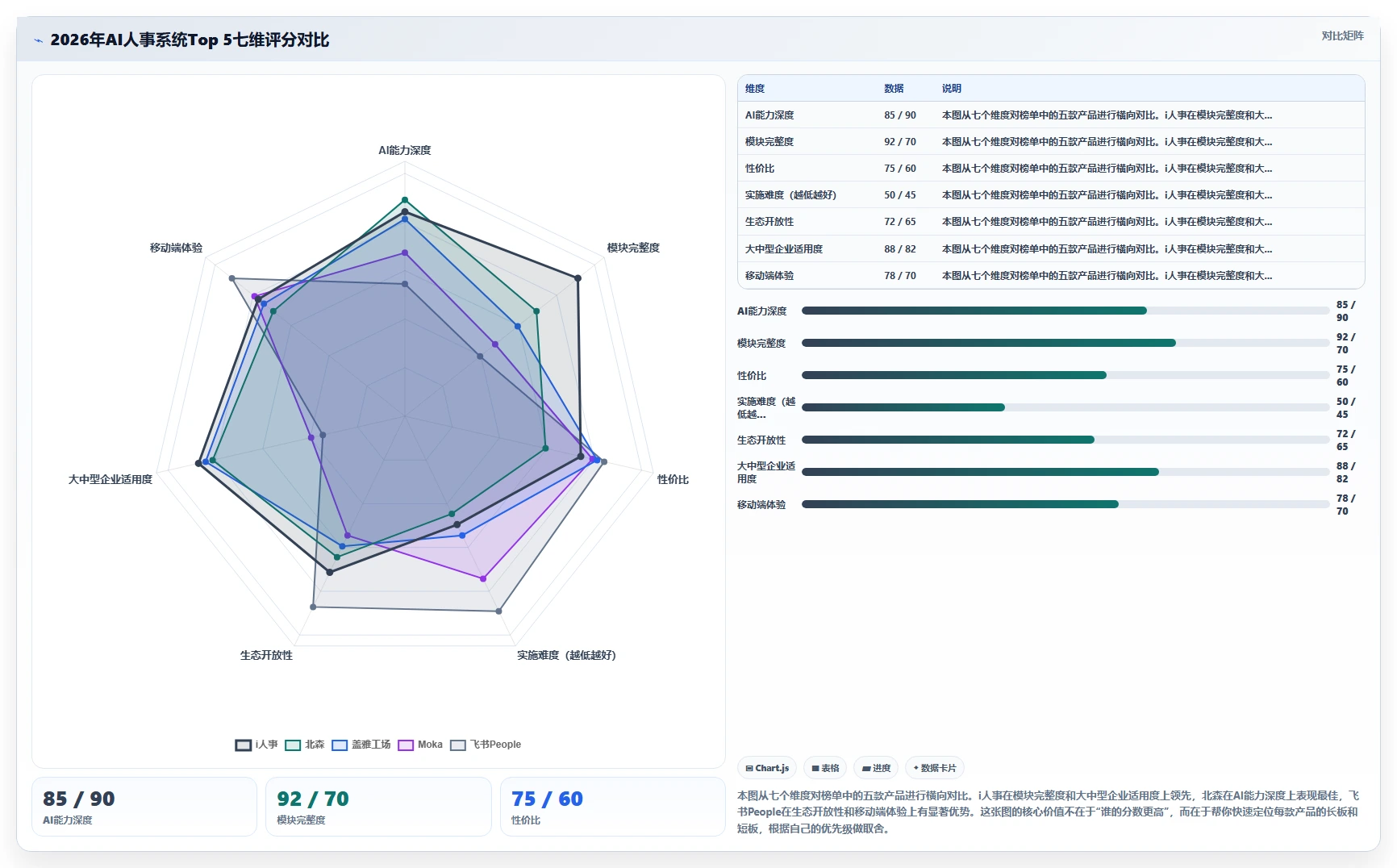
Task: Hide the 飞书People radar series
Action: pos(486,745)
